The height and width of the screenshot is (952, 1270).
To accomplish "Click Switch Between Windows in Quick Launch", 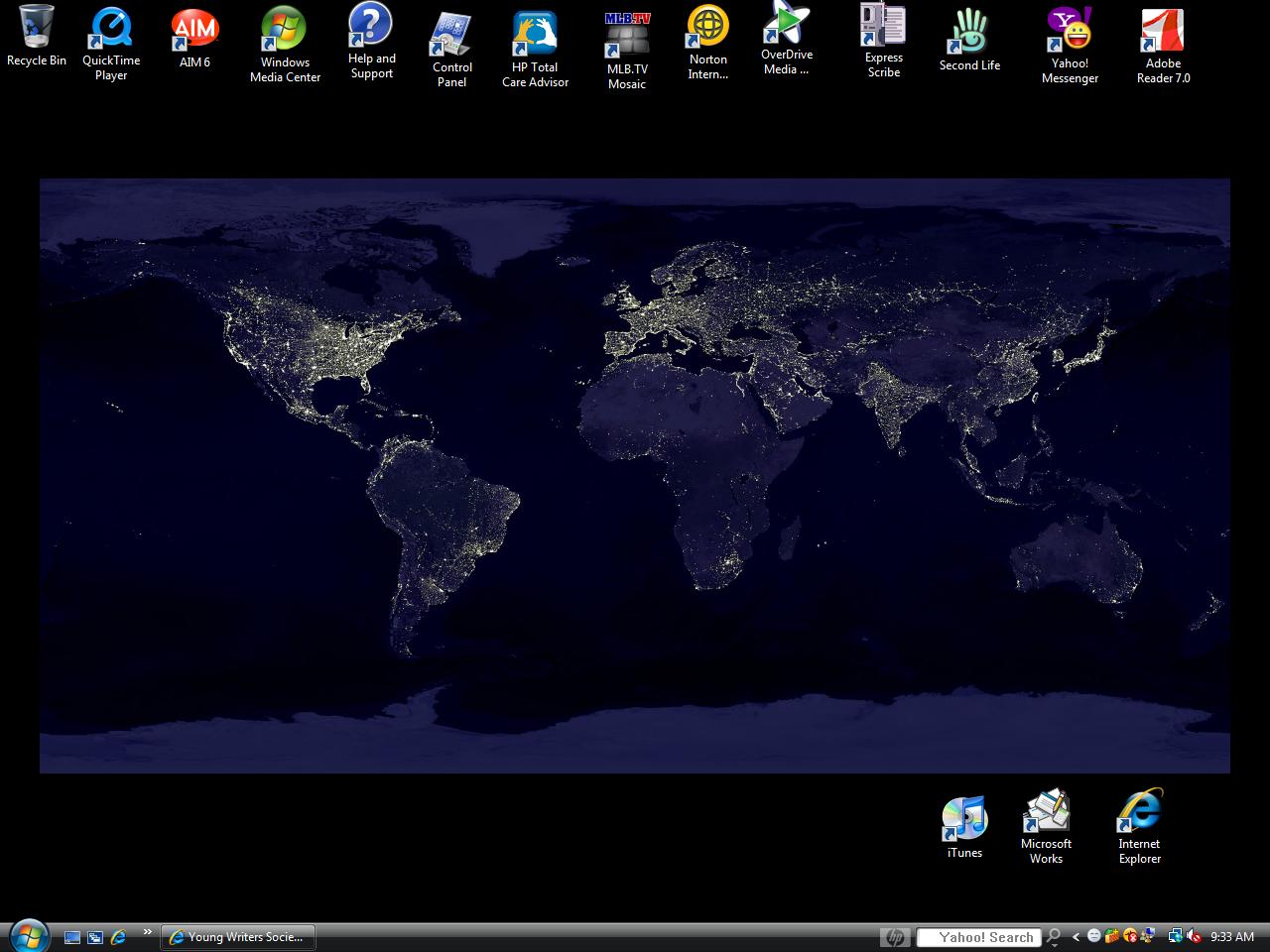I will coord(95,937).
